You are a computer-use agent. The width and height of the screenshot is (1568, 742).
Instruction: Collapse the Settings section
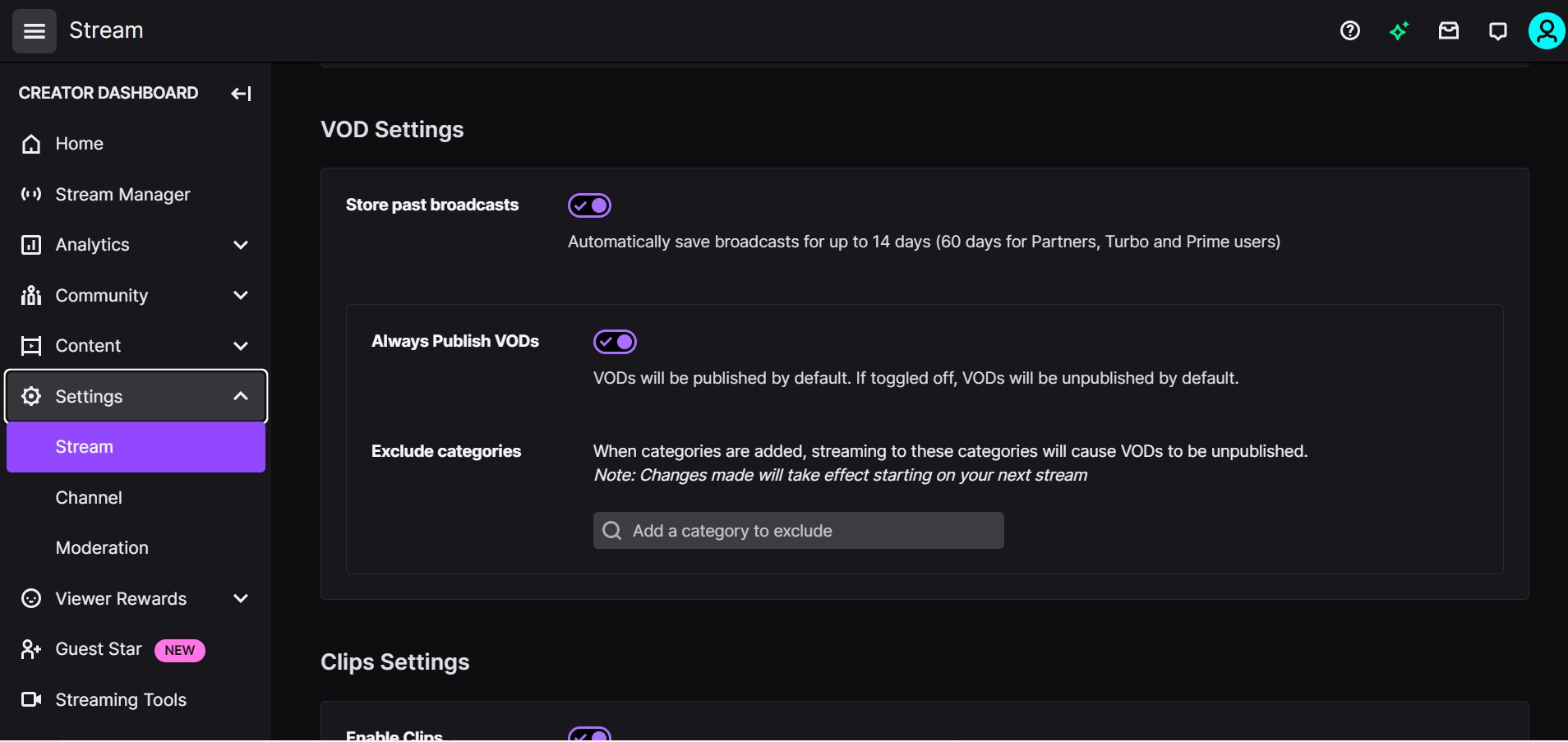coord(240,396)
